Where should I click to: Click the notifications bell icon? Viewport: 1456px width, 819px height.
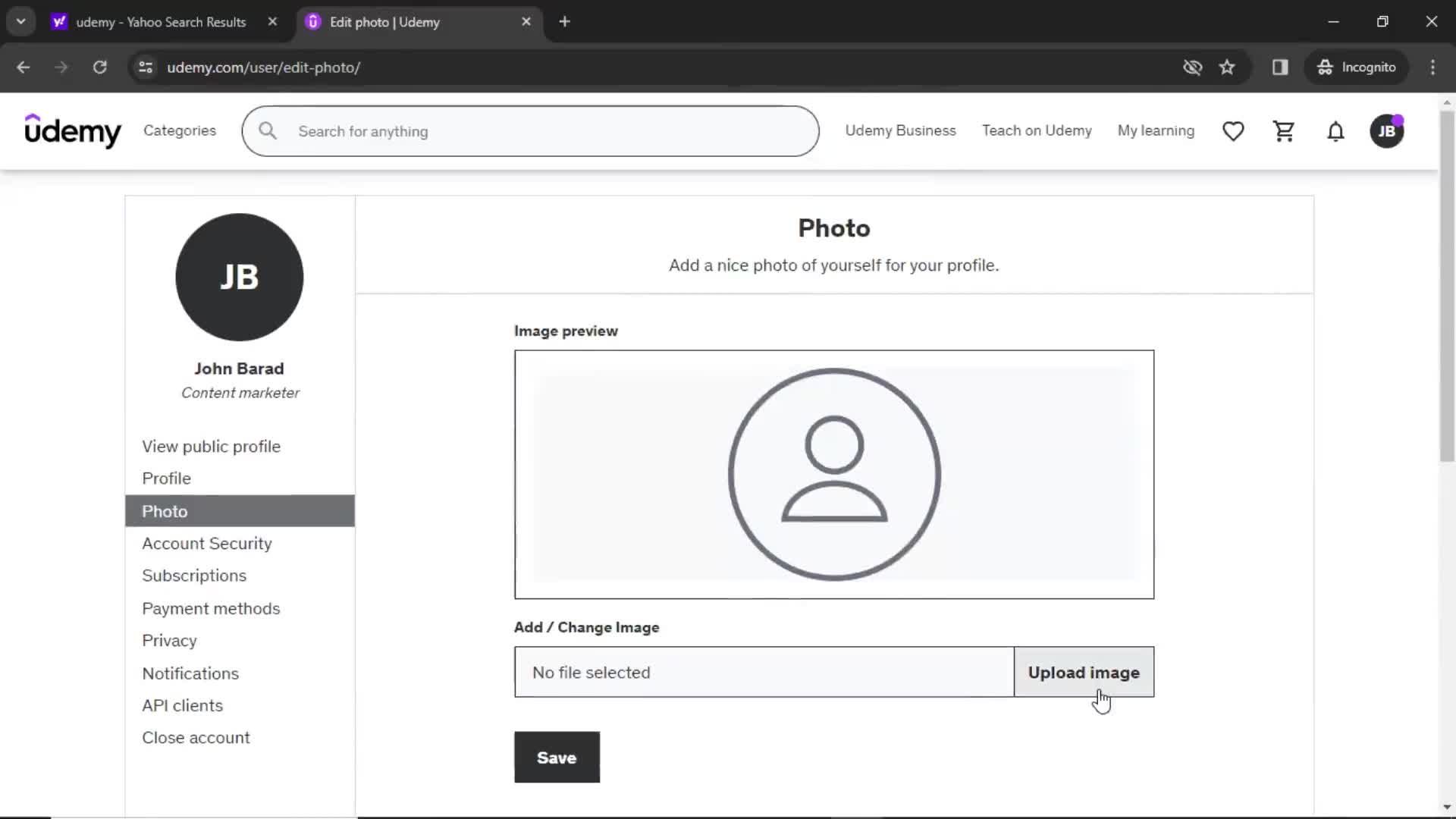pyautogui.click(x=1336, y=131)
